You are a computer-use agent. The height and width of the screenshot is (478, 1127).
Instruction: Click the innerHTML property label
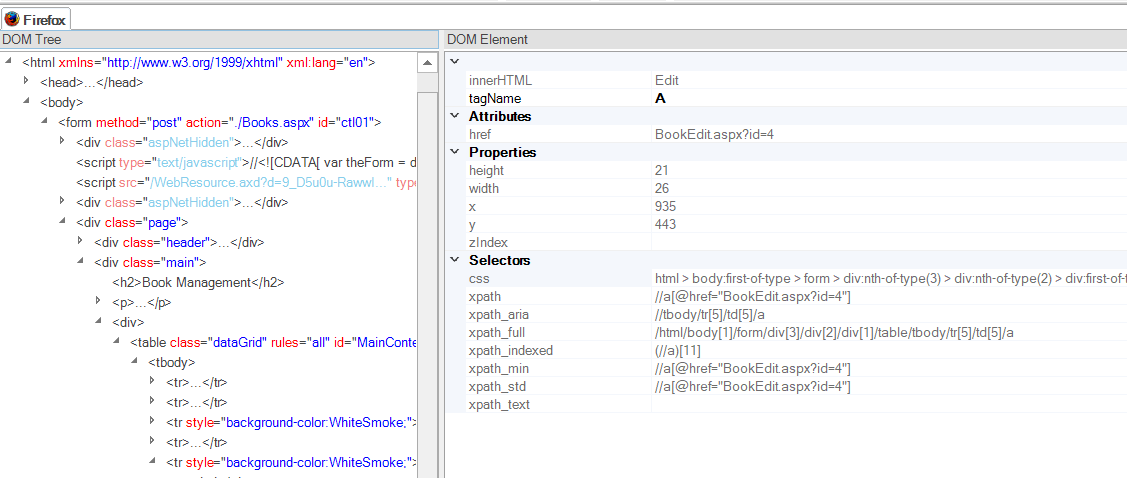tap(500, 81)
